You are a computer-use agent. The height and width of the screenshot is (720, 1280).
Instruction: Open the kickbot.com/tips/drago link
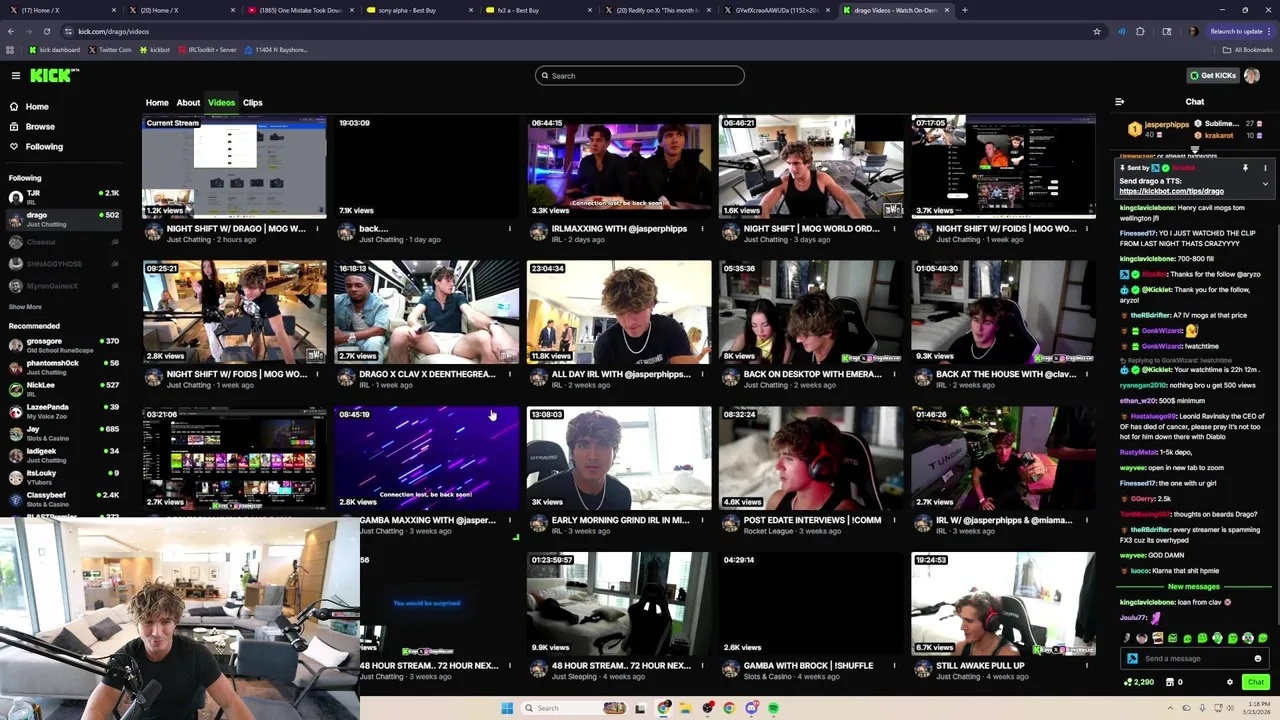1171,191
